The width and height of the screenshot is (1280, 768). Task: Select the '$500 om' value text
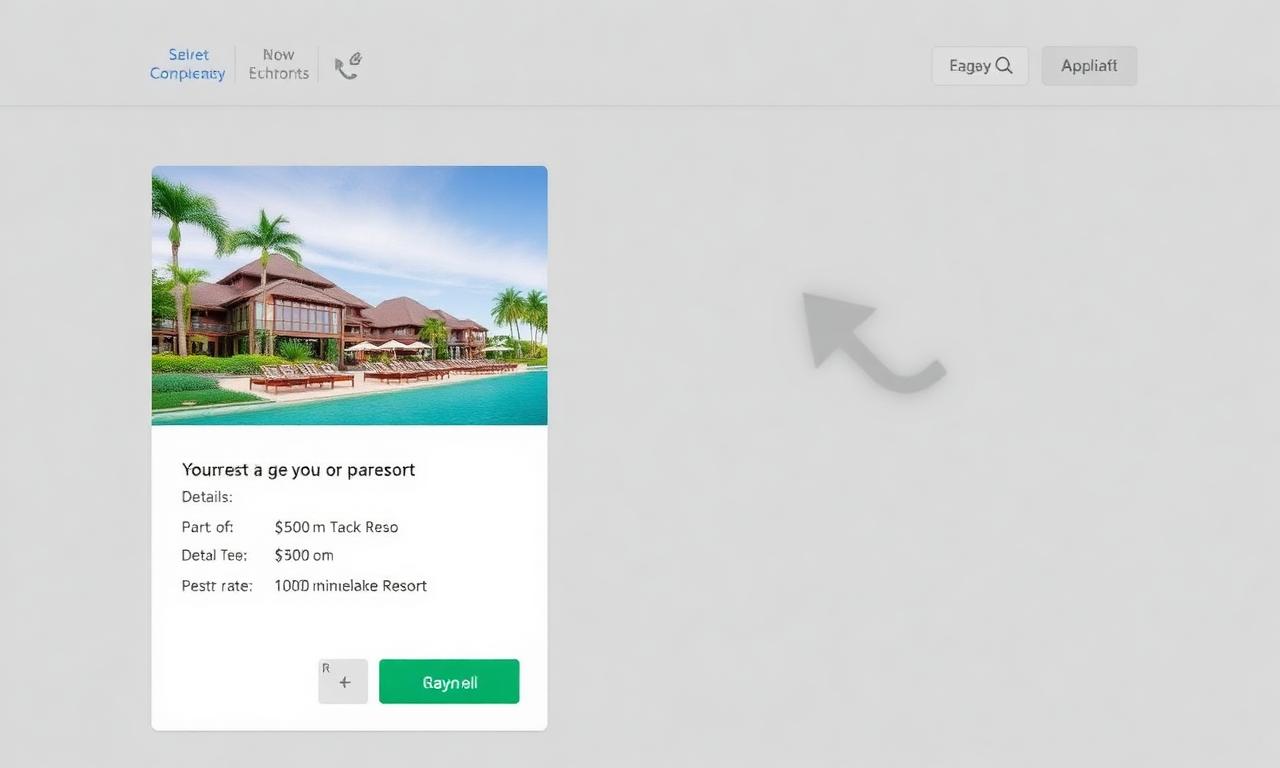click(x=304, y=555)
